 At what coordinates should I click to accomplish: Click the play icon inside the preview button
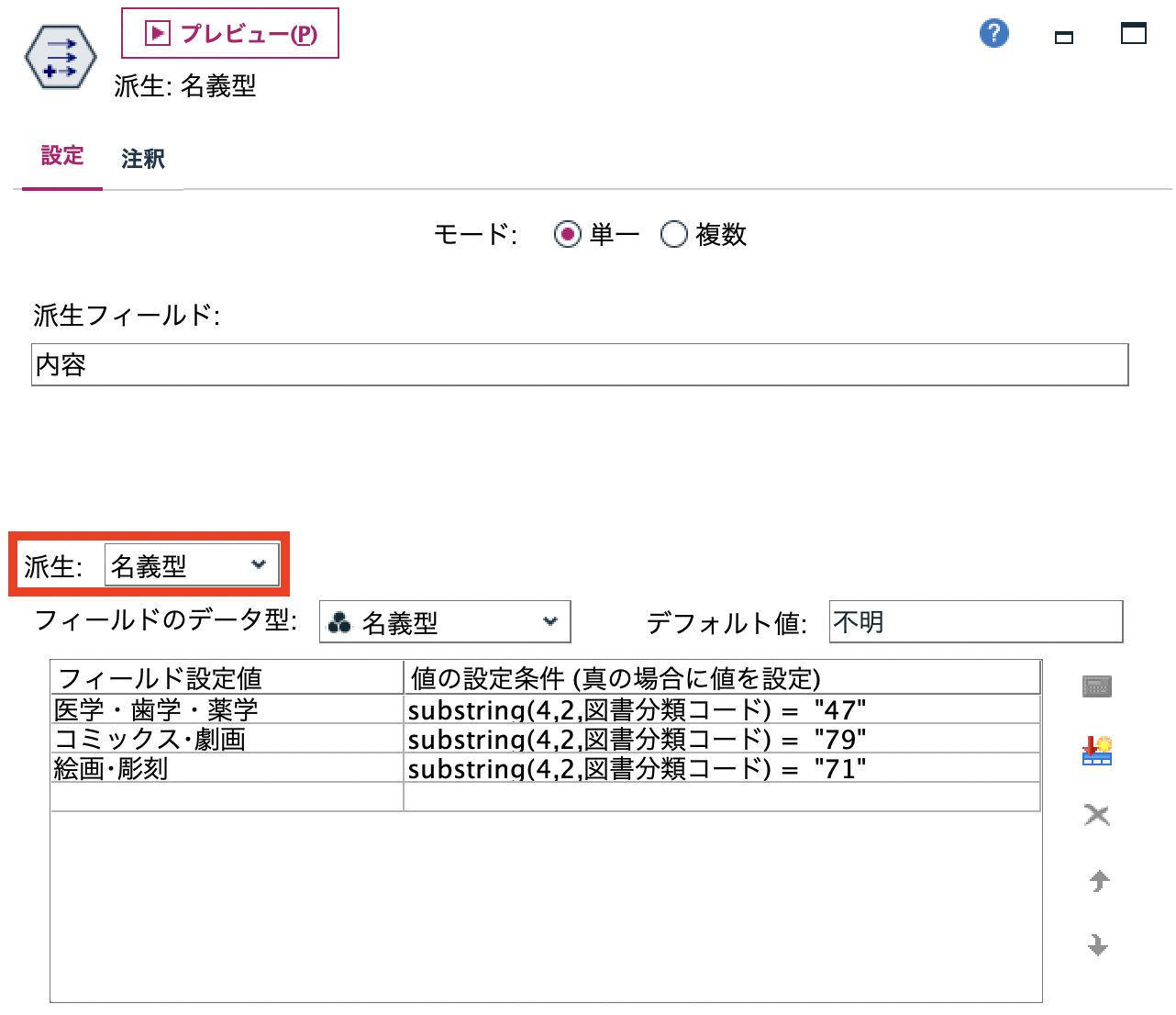coord(156,33)
